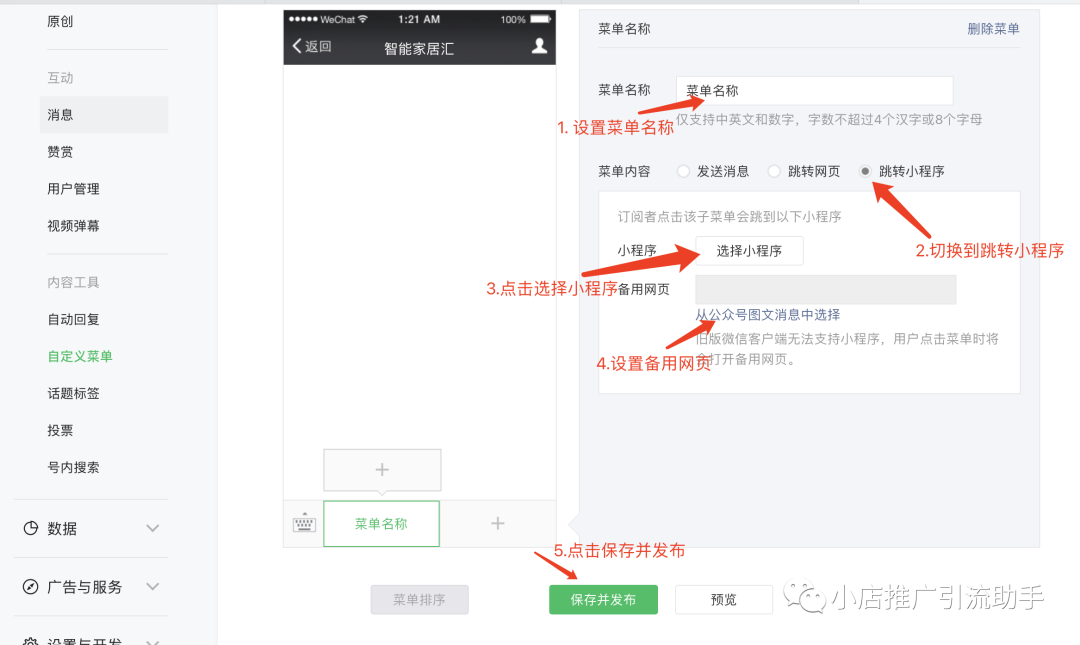This screenshot has height=645, width=1080.
Task: Open 赞赏 in the sidebar
Action: [x=60, y=152]
